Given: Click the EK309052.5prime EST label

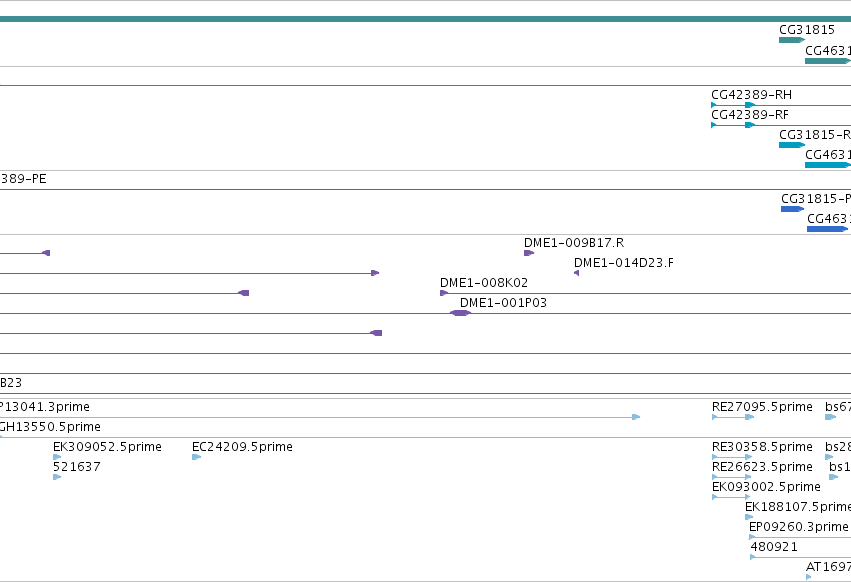Looking at the screenshot, I should click(x=107, y=447).
